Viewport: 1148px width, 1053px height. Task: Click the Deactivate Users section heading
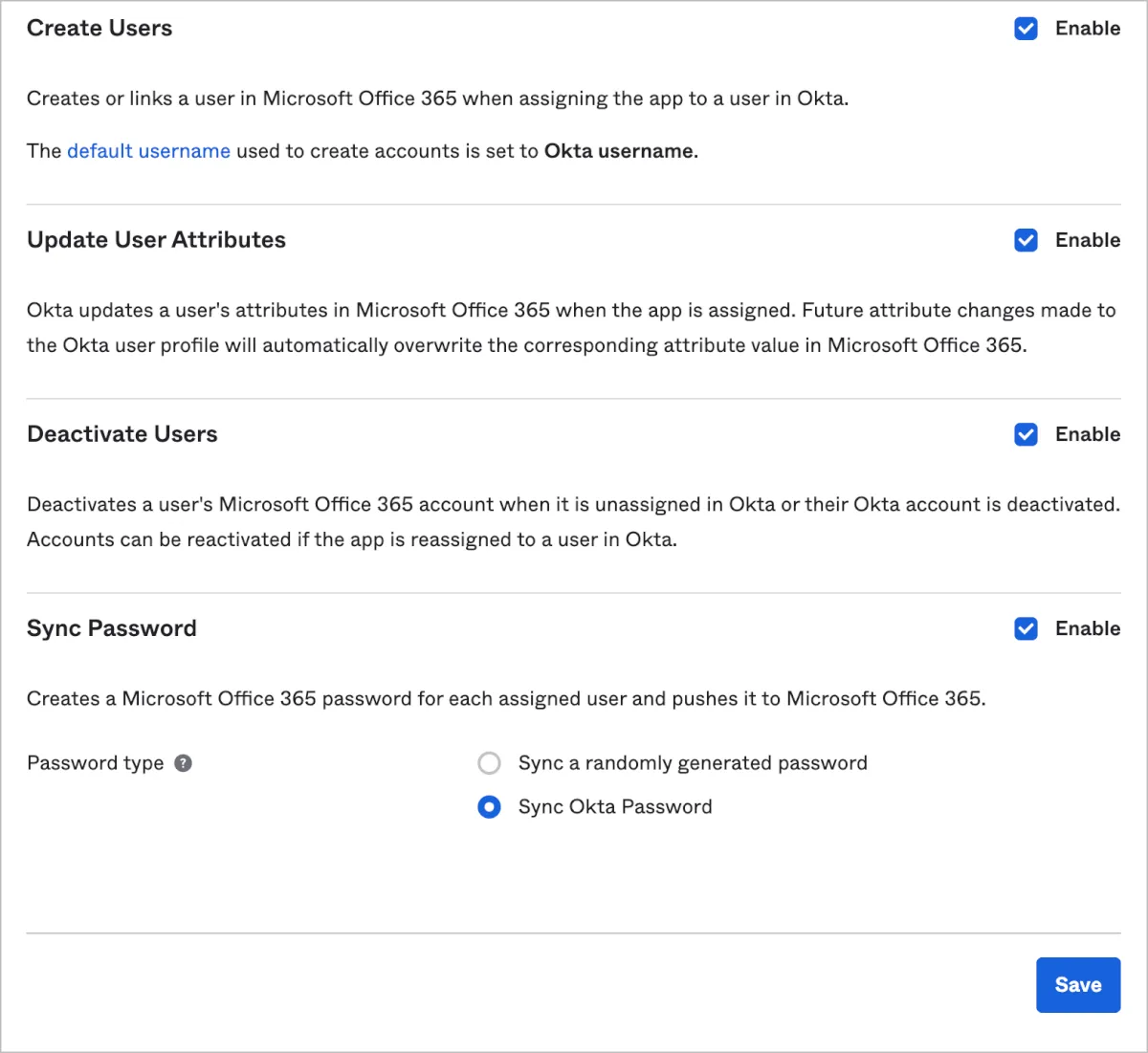[122, 434]
